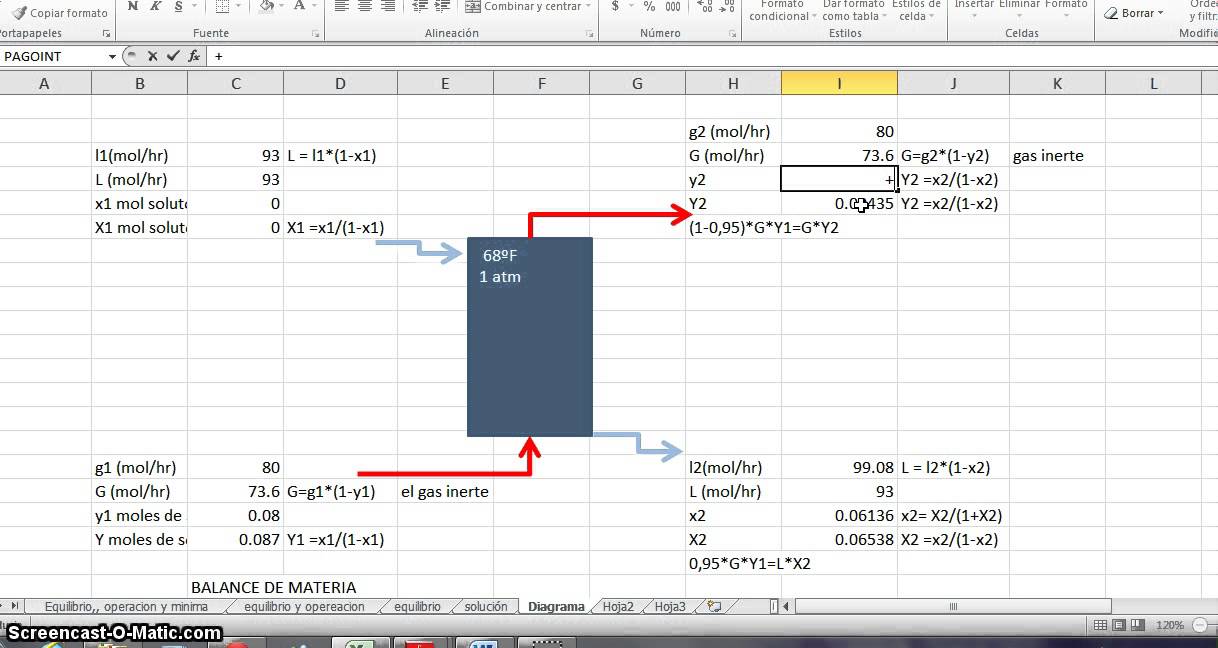This screenshot has width=1218, height=648.
Task: Open the borders dropdown arrow
Action: pos(238,6)
